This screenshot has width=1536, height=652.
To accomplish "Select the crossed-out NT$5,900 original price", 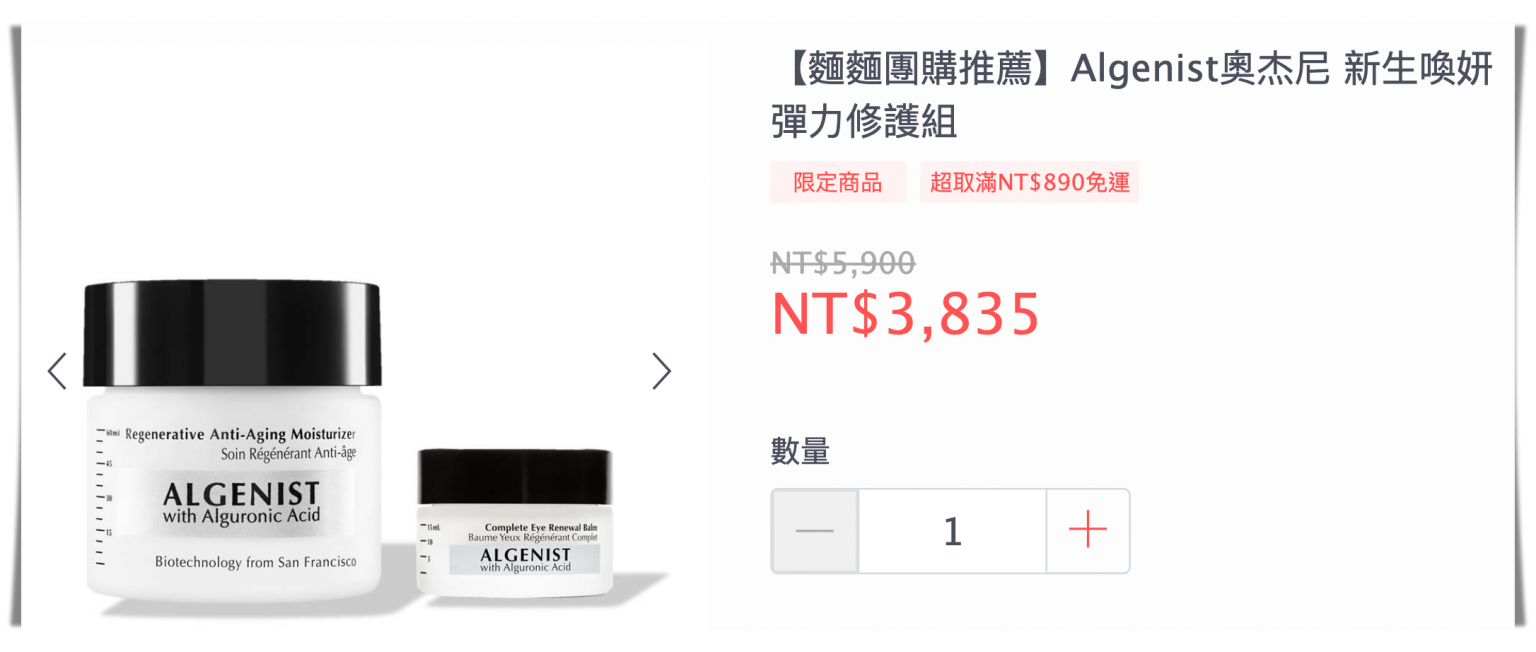I will click(842, 263).
